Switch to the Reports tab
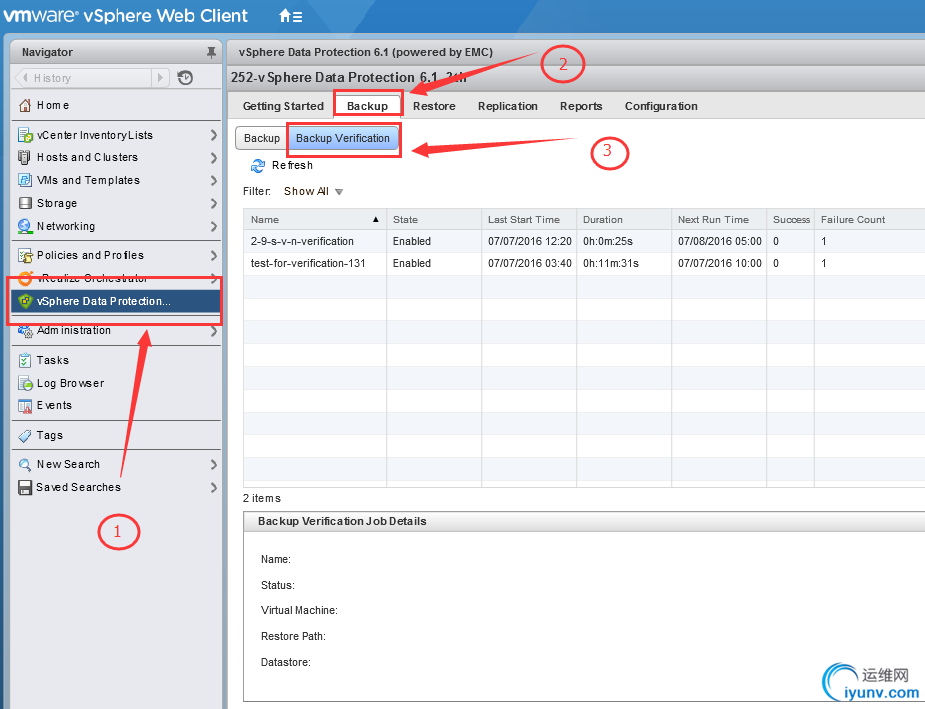This screenshot has width=925, height=709. (581, 106)
